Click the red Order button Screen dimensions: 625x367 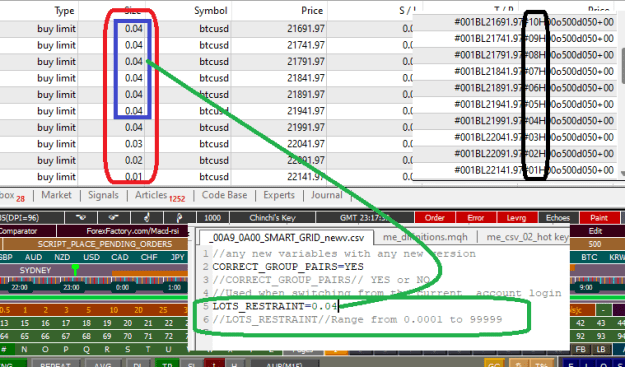pos(434,218)
